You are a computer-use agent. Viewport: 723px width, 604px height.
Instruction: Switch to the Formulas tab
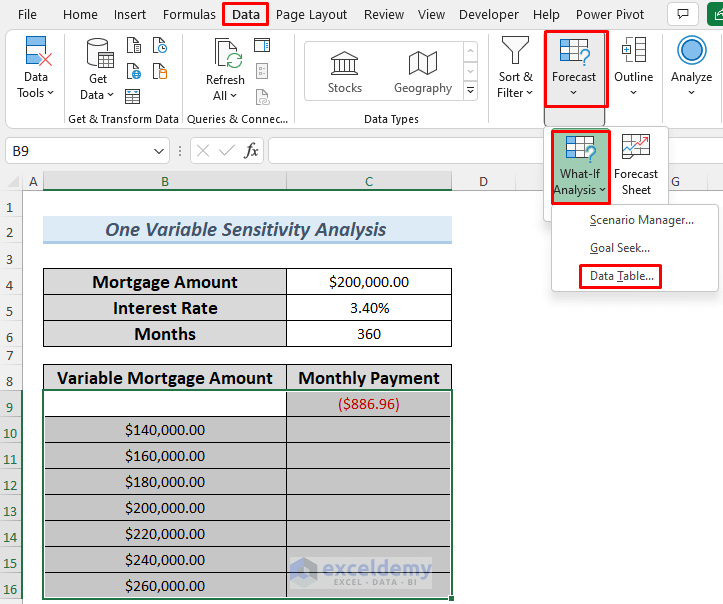click(x=189, y=14)
